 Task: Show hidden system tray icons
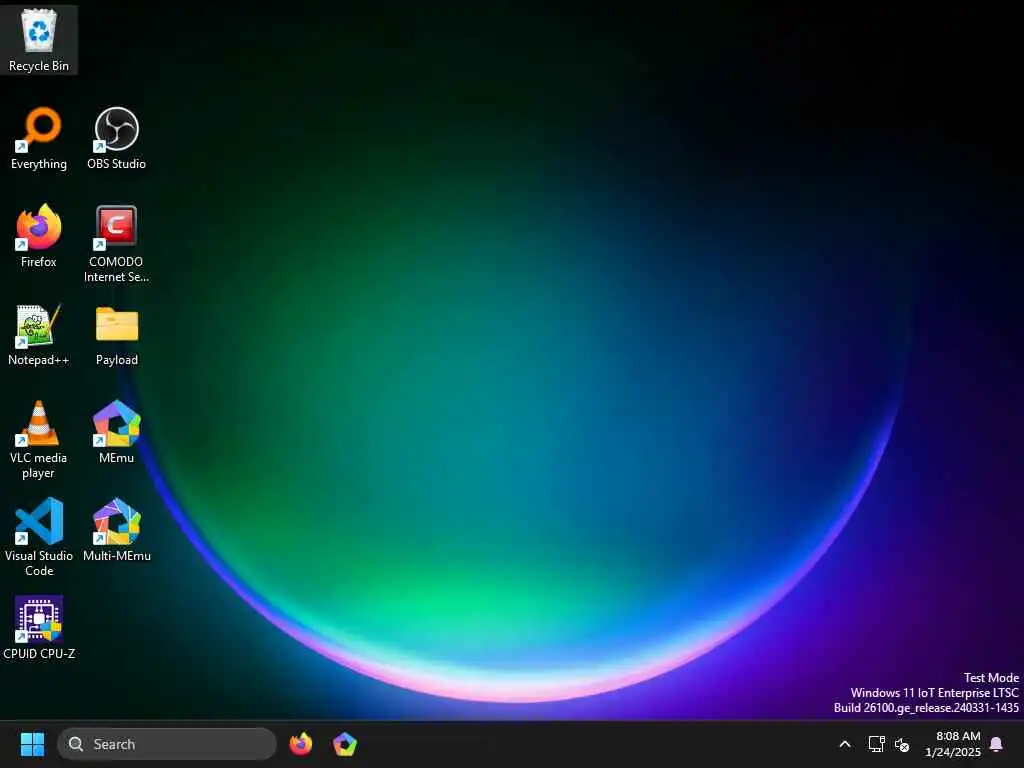[844, 744]
